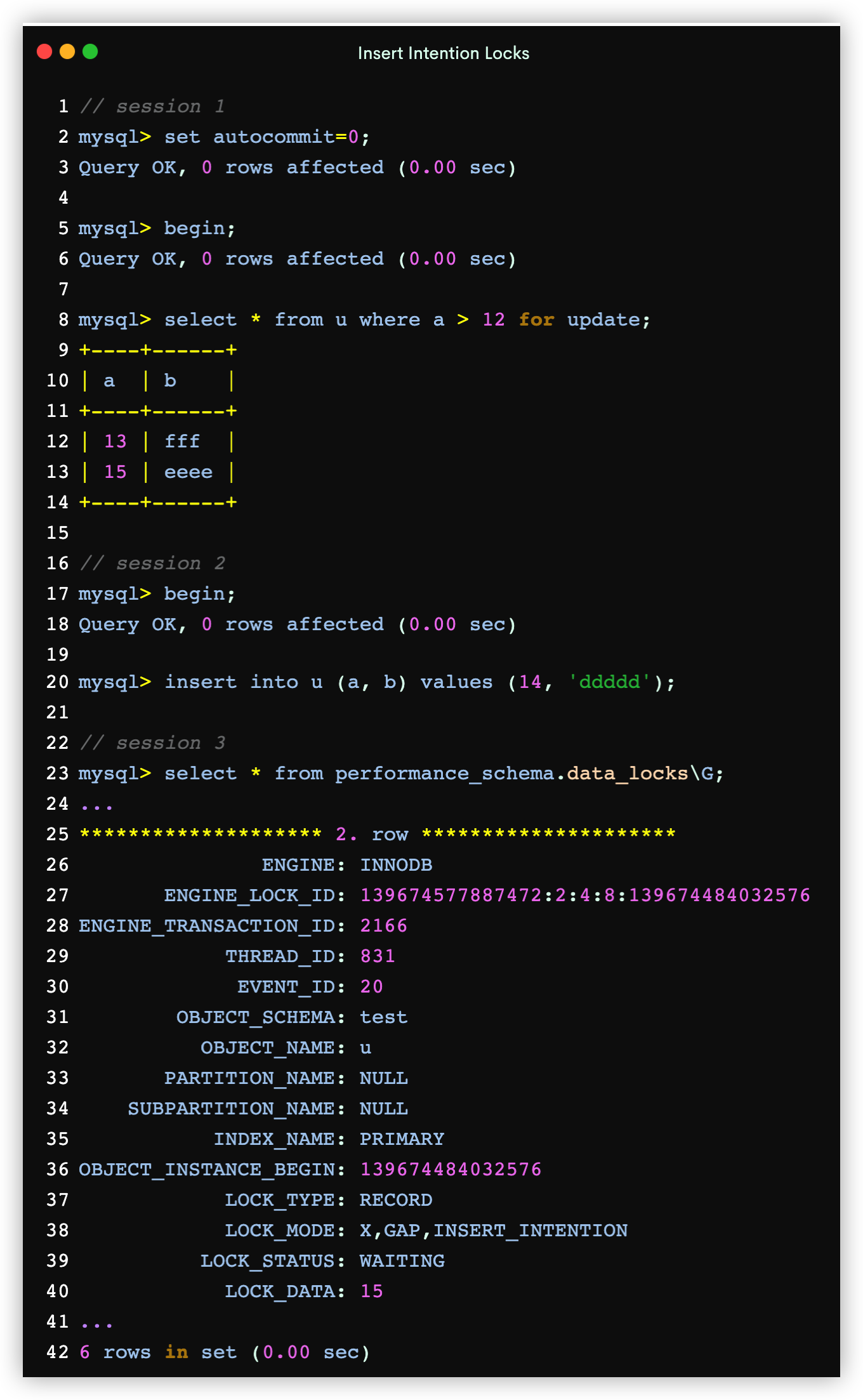The image size is (863, 1400).
Task: Click the OBJECT_NAME value 'u'
Action: pyautogui.click(x=366, y=1047)
